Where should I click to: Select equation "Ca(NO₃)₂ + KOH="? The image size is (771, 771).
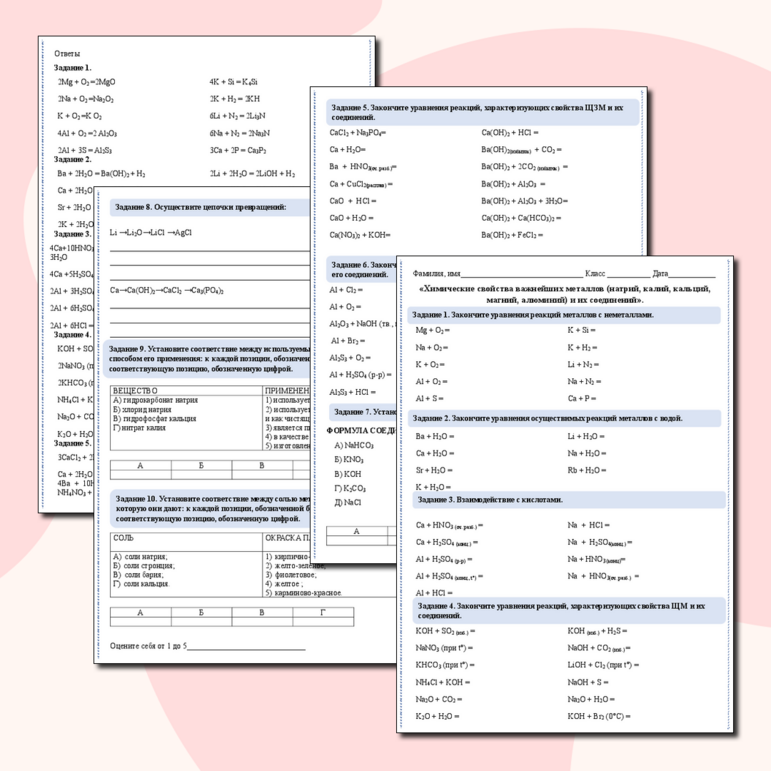pyautogui.click(x=360, y=236)
